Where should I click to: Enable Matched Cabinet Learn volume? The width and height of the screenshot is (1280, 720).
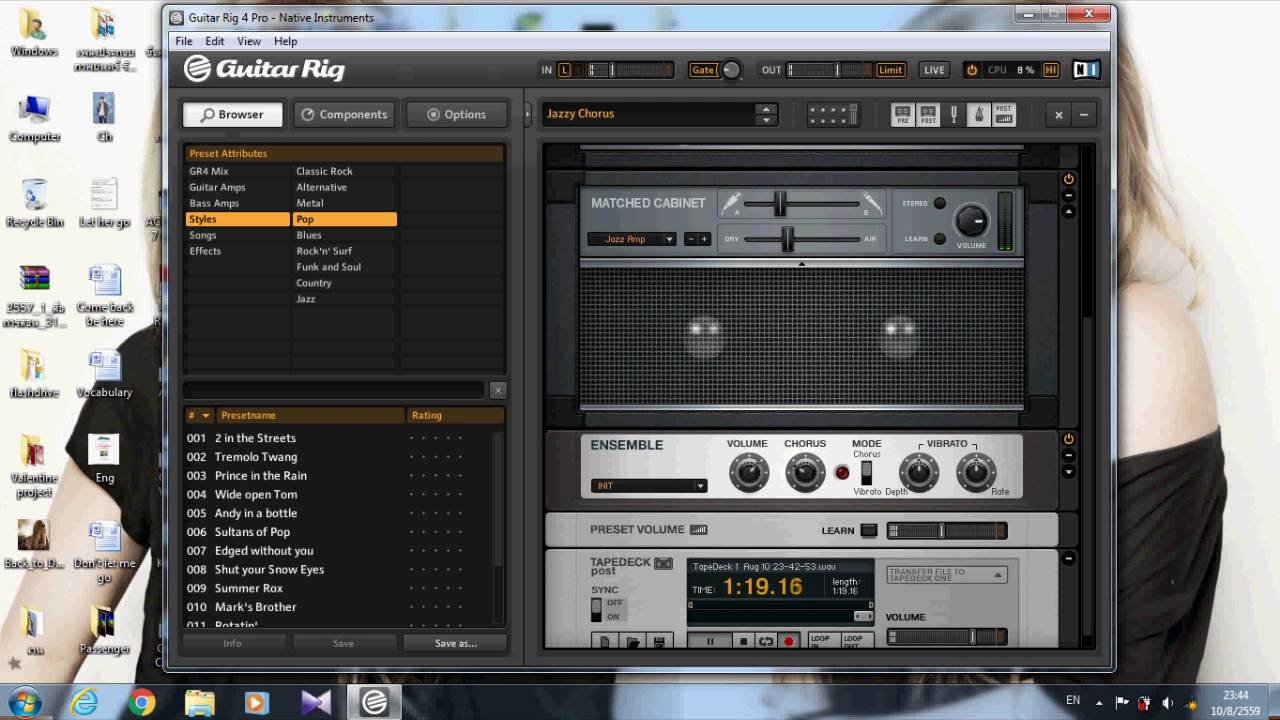click(940, 239)
